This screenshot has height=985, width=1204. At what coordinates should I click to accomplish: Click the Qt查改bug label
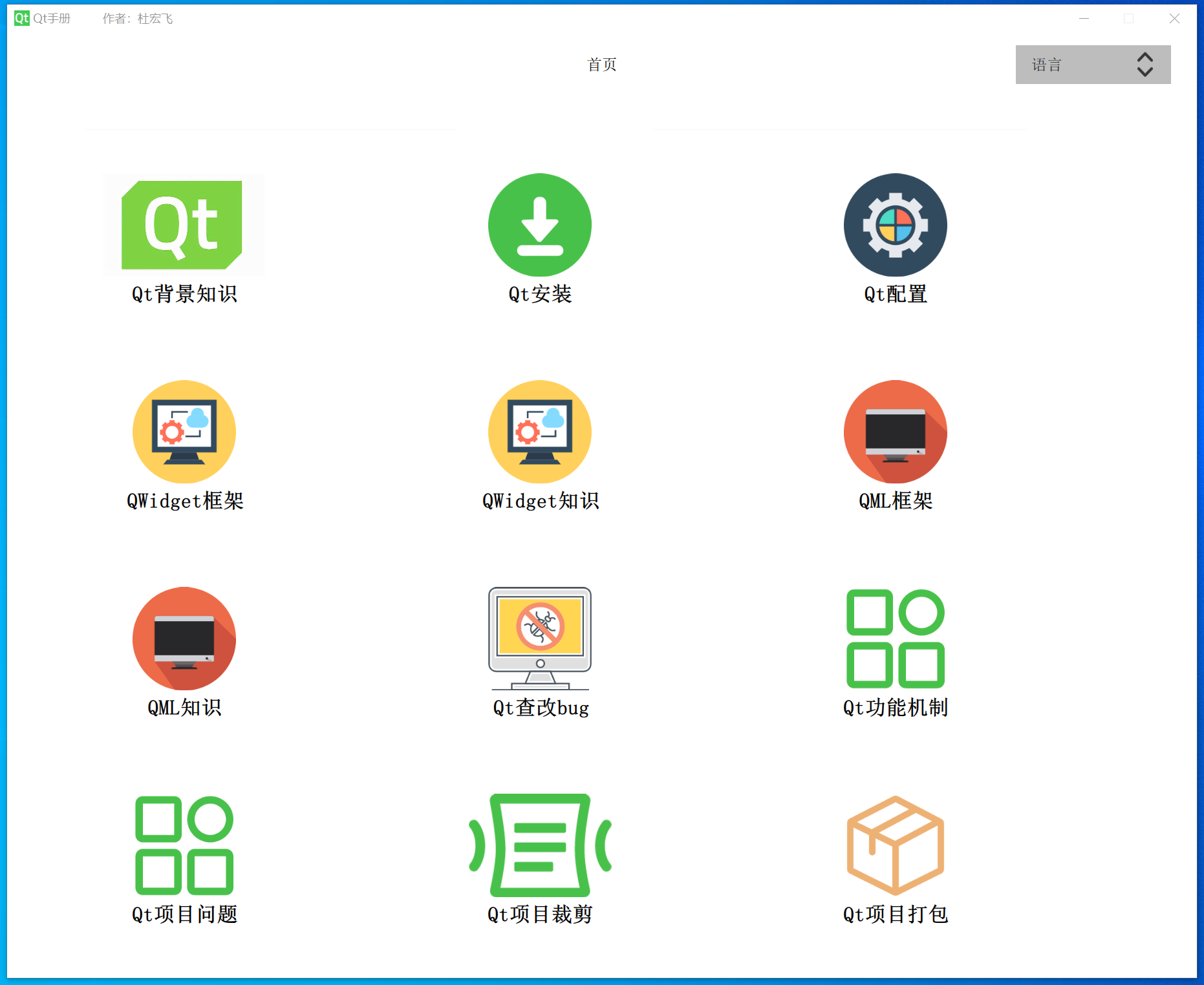541,708
